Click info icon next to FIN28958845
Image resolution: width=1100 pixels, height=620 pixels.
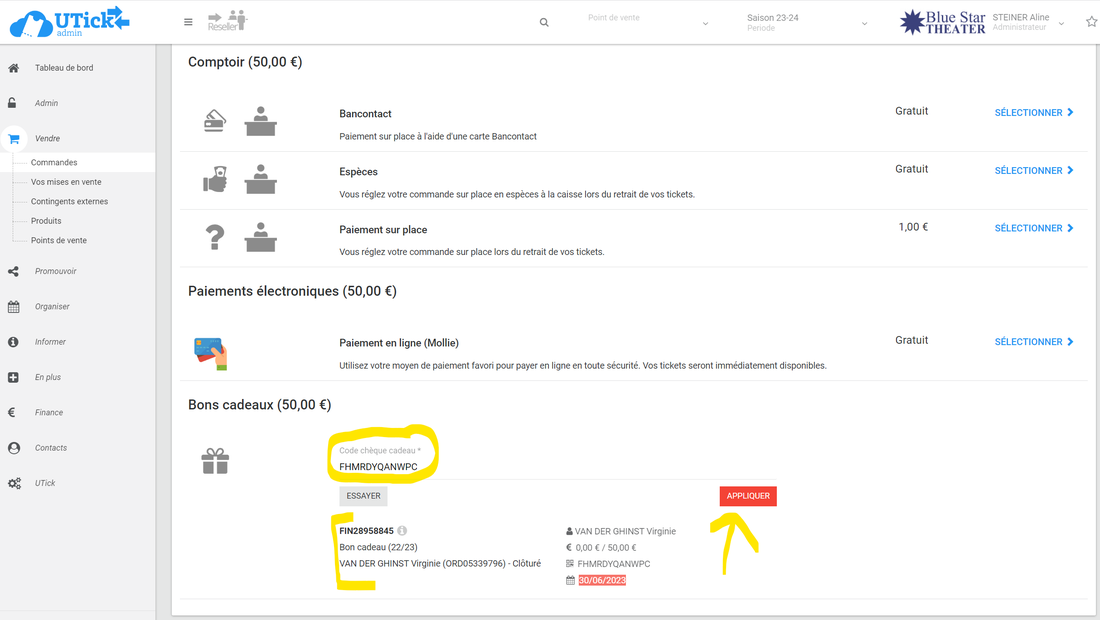[x=402, y=531]
